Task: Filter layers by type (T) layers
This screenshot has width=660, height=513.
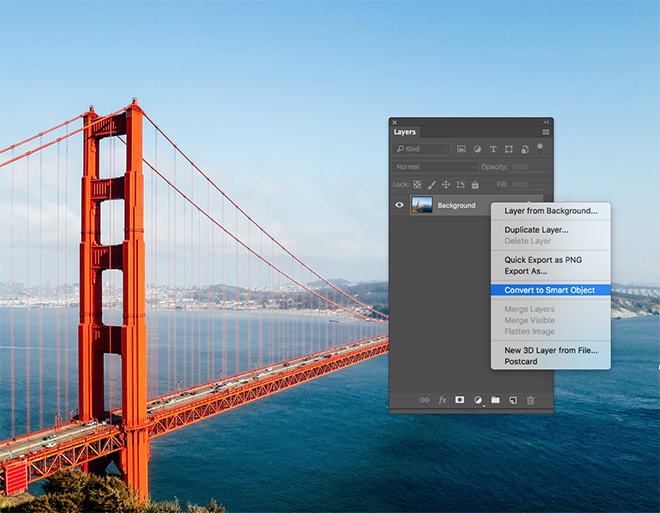Action: click(493, 149)
